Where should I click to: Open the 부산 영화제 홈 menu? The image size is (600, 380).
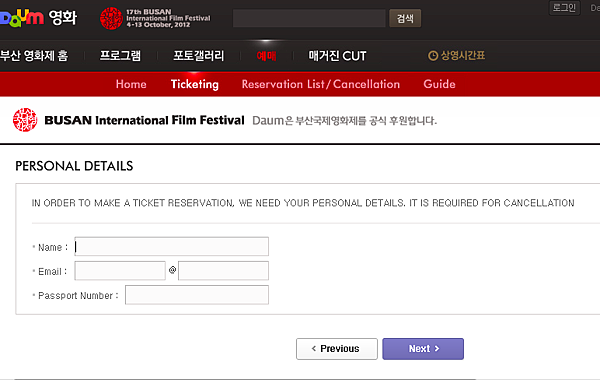(x=34, y=56)
